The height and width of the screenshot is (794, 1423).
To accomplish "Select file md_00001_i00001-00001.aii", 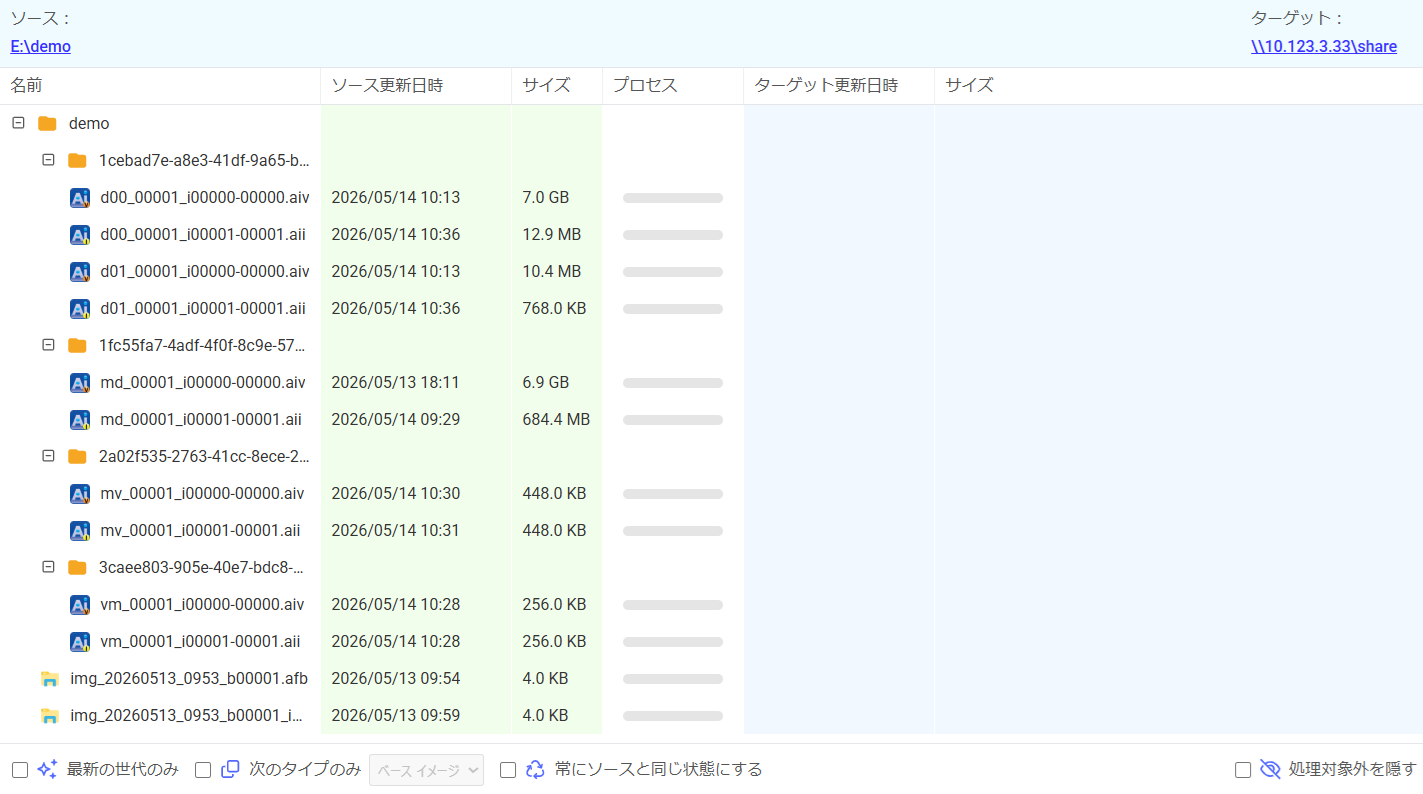I will pos(201,420).
